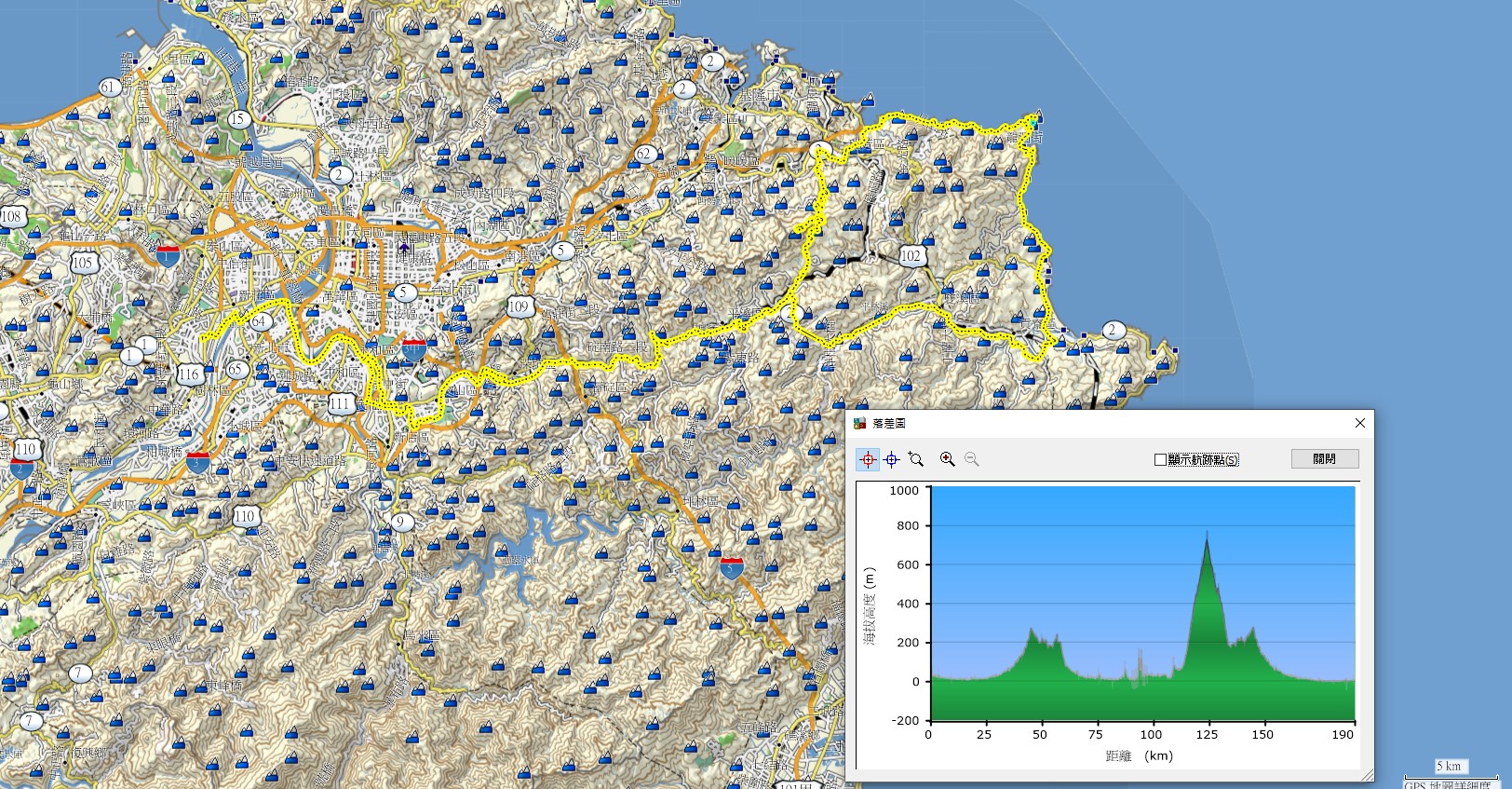Click the route 111 highway shield
Image resolution: width=1512 pixels, height=789 pixels.
(341, 403)
